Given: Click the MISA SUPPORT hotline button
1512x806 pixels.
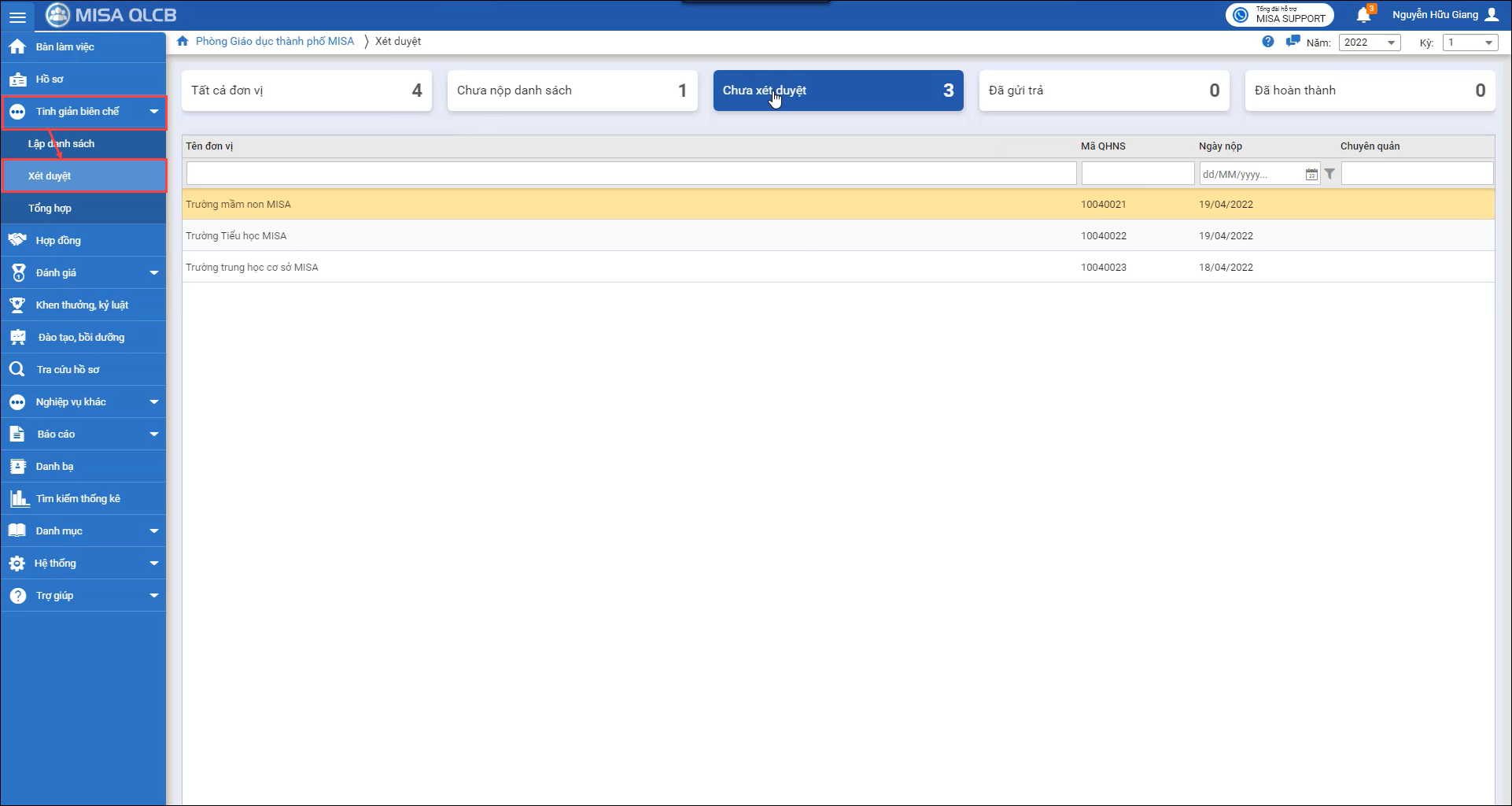Looking at the screenshot, I should tap(1279, 15).
